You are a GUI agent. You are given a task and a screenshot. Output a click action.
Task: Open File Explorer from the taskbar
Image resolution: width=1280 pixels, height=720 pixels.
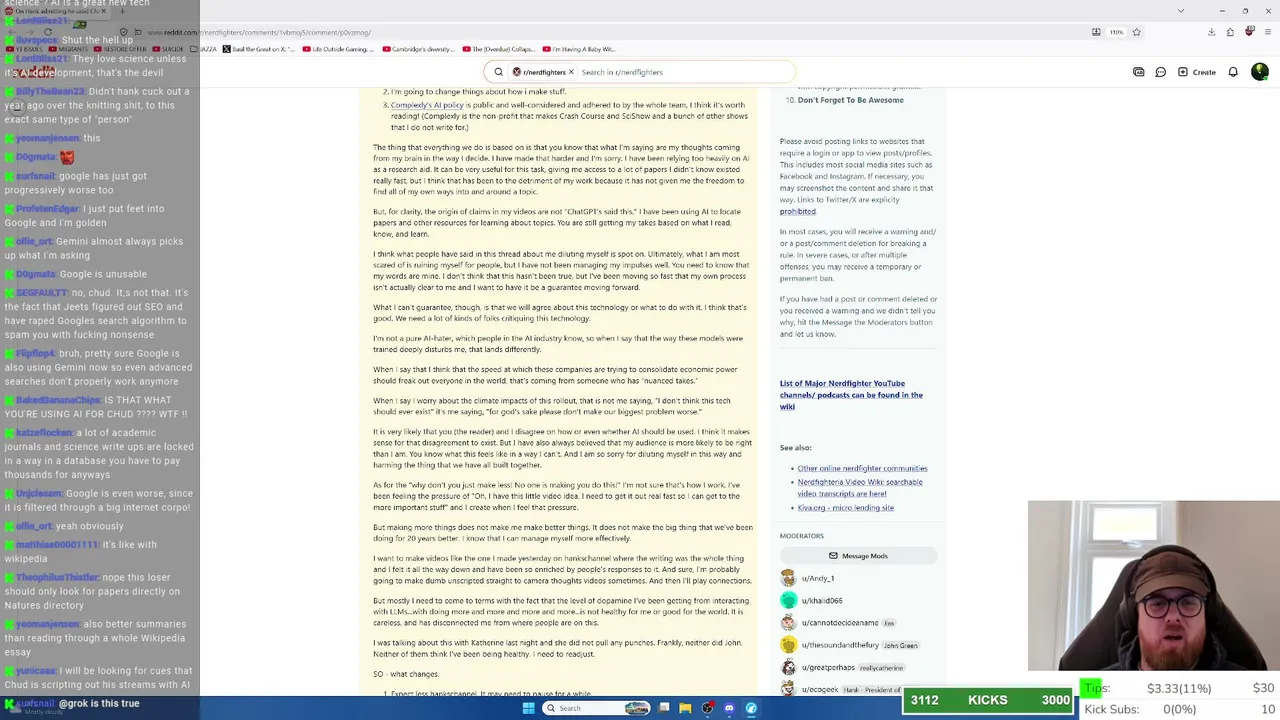pos(685,708)
